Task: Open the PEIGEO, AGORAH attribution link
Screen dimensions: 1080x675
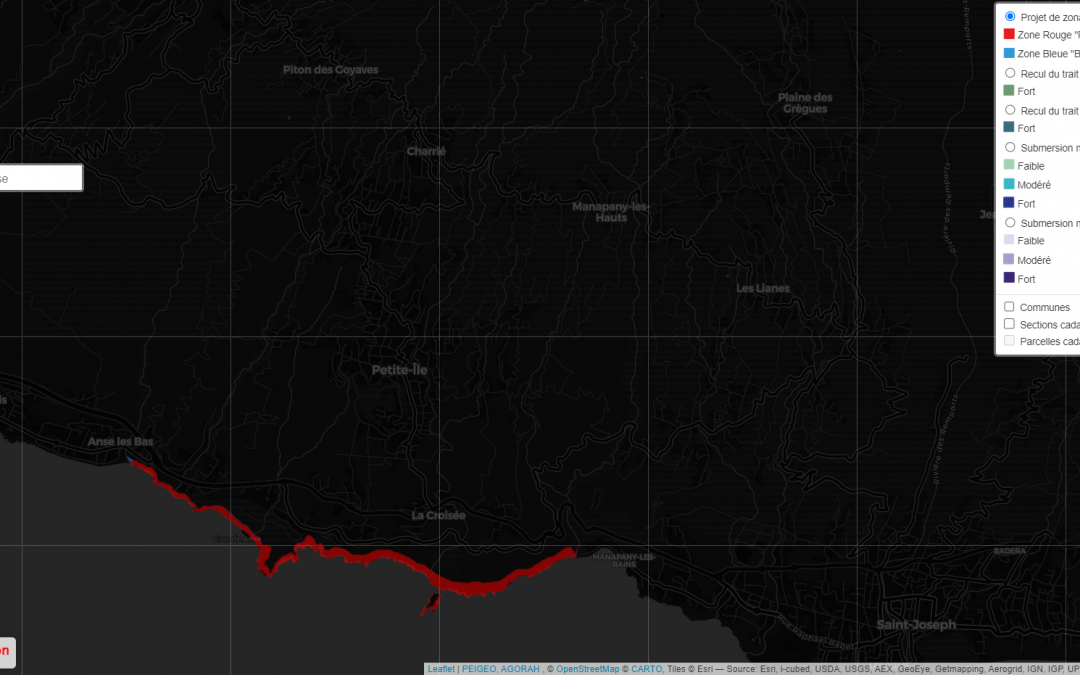Action: tap(501, 669)
